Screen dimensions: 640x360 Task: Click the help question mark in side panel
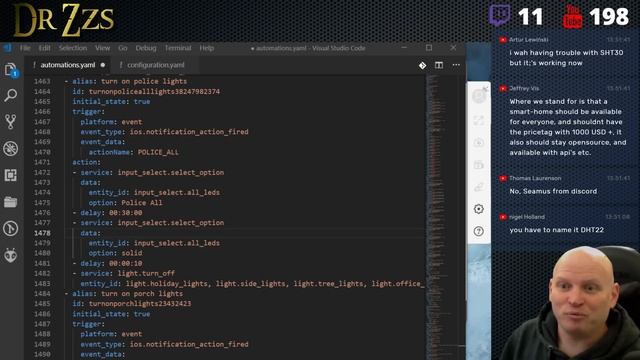point(479,231)
